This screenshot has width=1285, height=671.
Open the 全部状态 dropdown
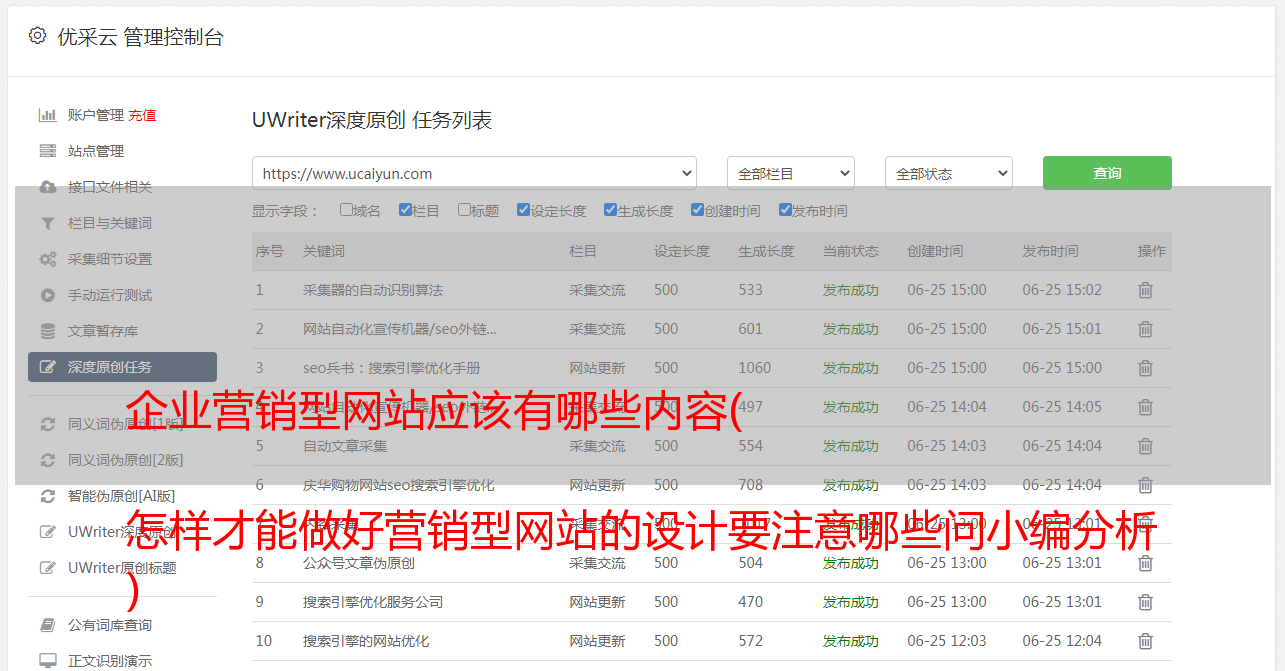point(949,173)
